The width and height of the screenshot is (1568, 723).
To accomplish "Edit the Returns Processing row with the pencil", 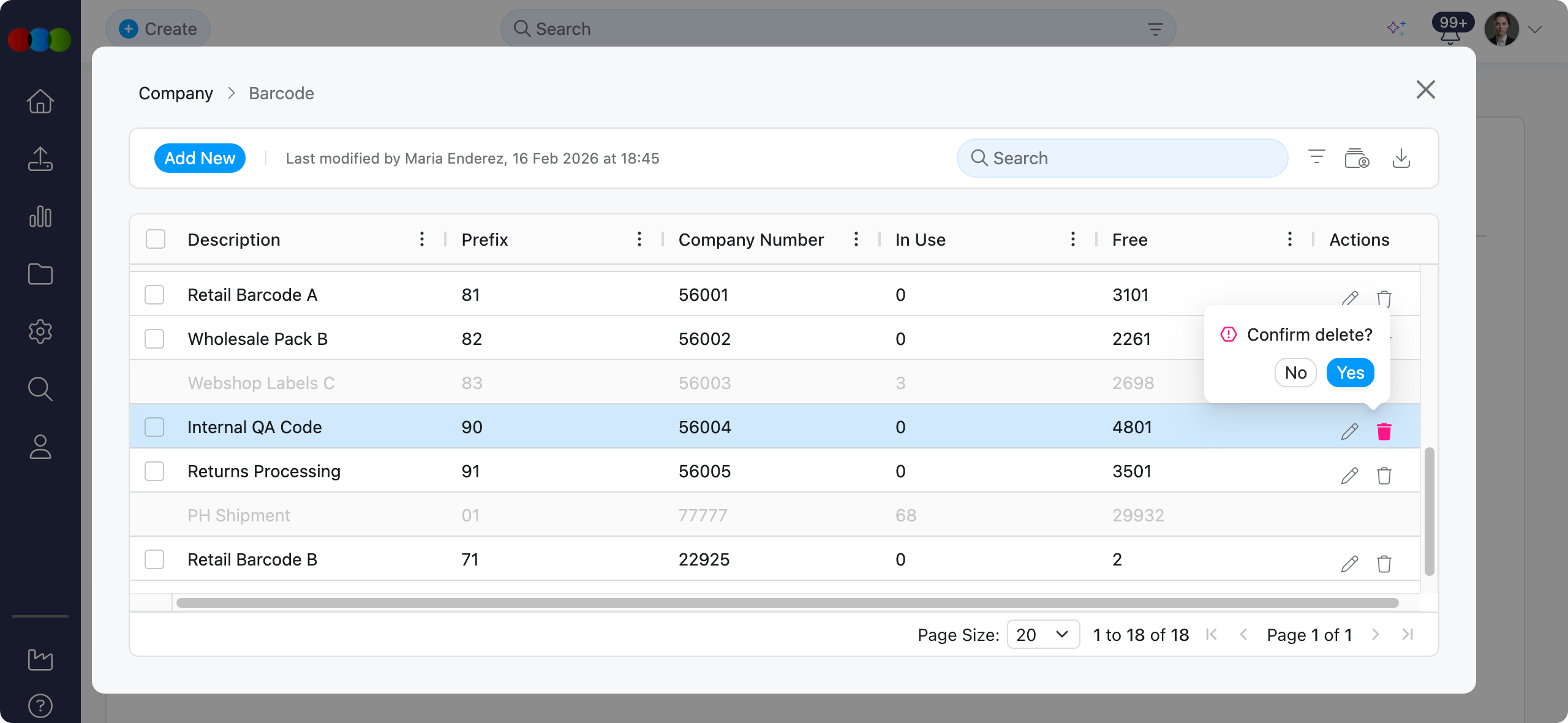I will [1349, 475].
